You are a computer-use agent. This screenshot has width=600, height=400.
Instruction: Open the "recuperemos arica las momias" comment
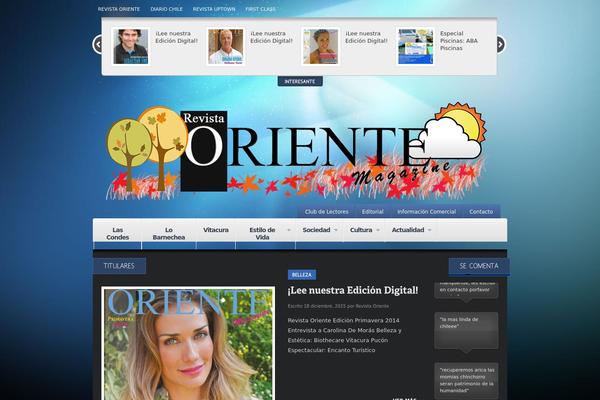tap(466, 380)
